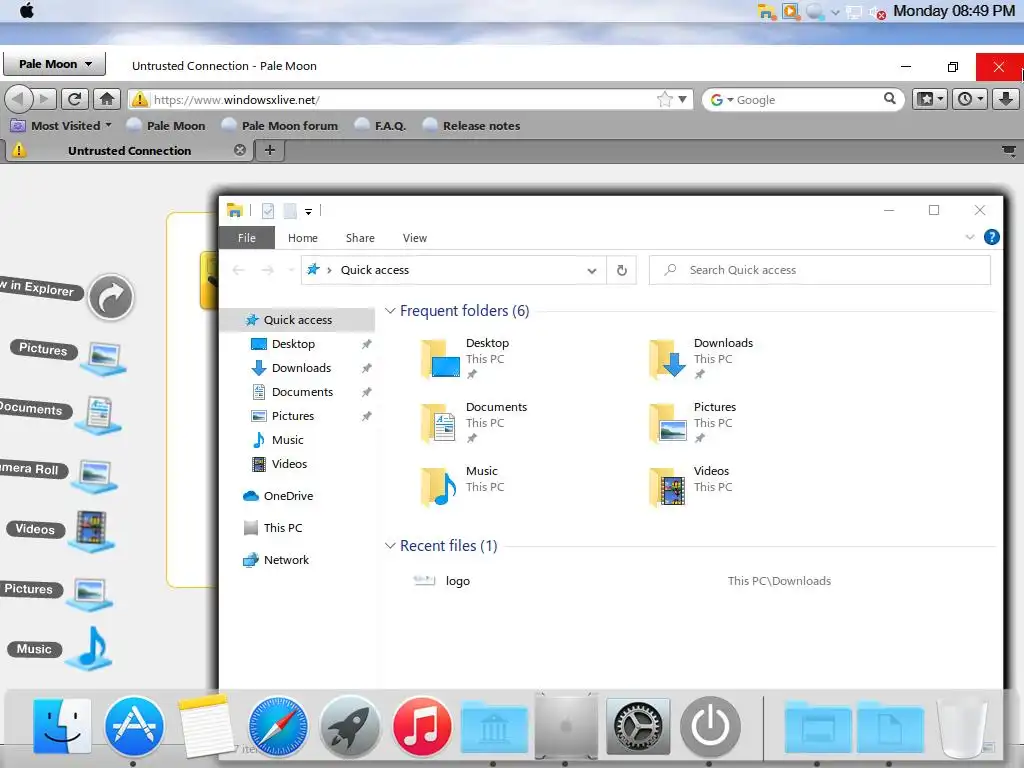Open the File tab in Explorer
Viewport: 1024px width, 768px height.
click(x=247, y=238)
